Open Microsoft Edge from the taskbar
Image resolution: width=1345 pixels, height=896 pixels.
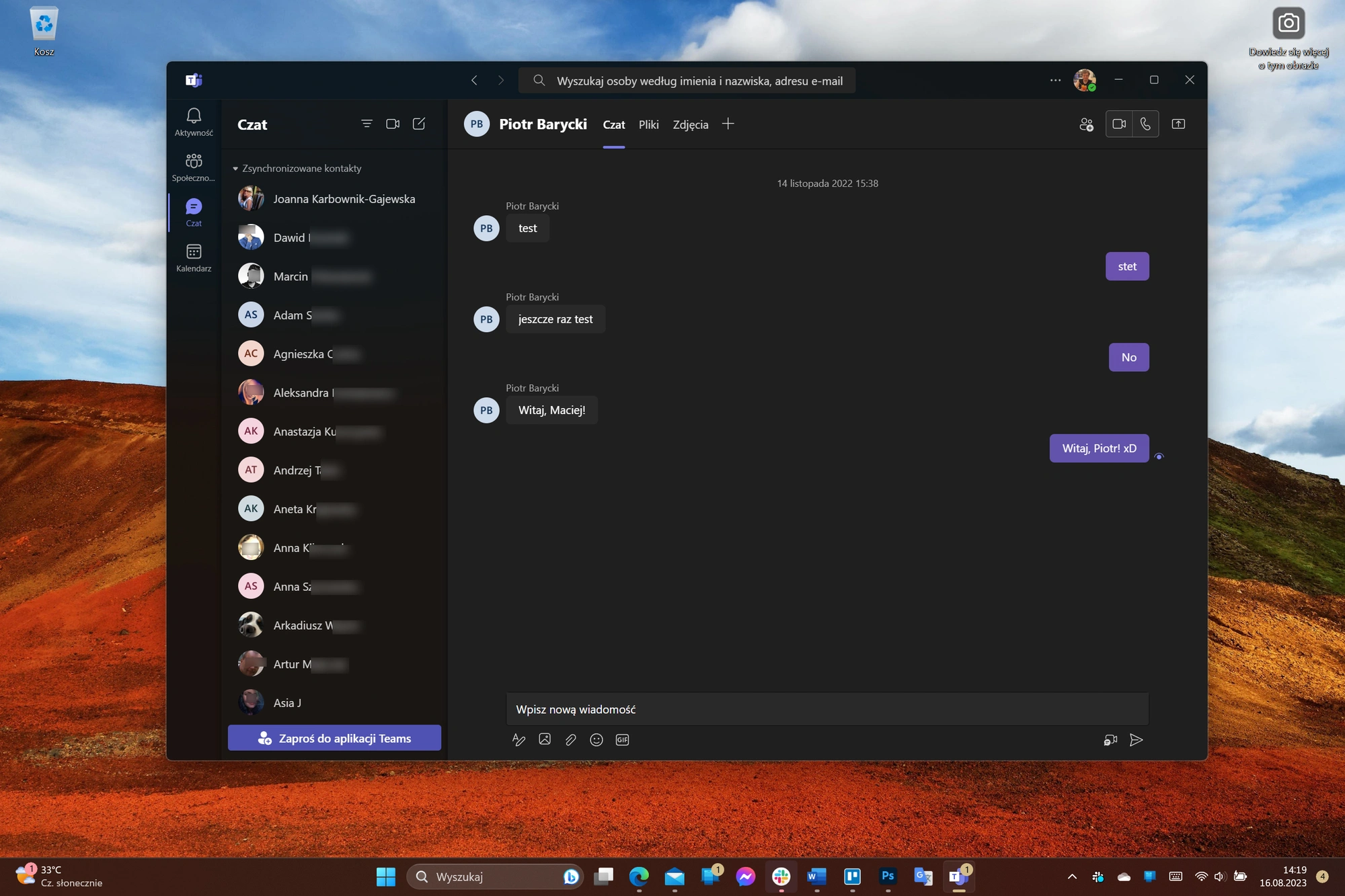coord(639,877)
